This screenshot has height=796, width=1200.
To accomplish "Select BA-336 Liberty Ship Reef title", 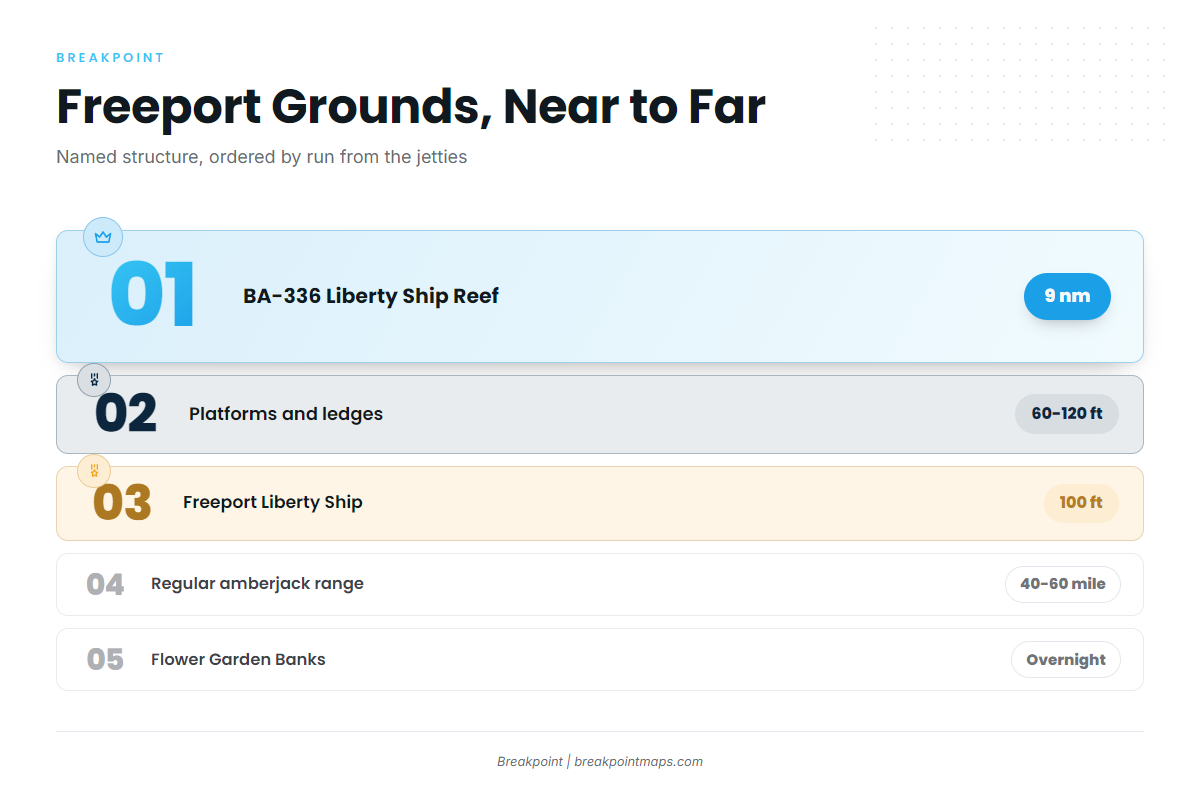I will [x=371, y=296].
